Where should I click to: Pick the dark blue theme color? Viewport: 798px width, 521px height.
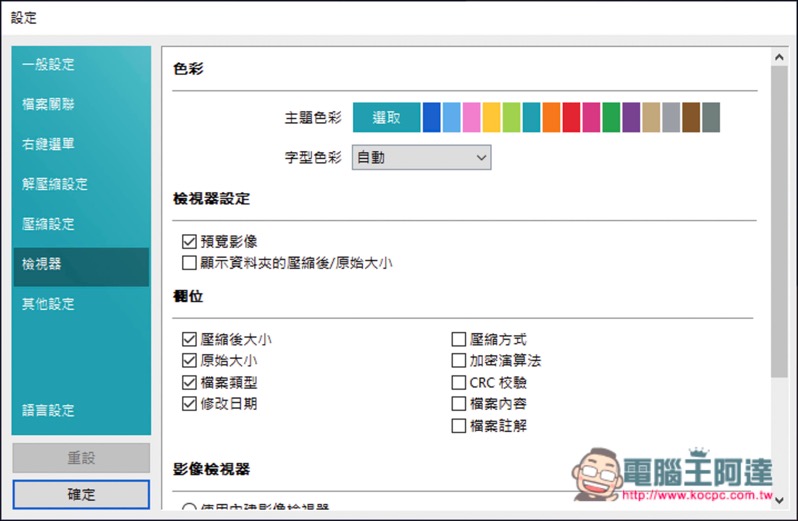(x=432, y=118)
